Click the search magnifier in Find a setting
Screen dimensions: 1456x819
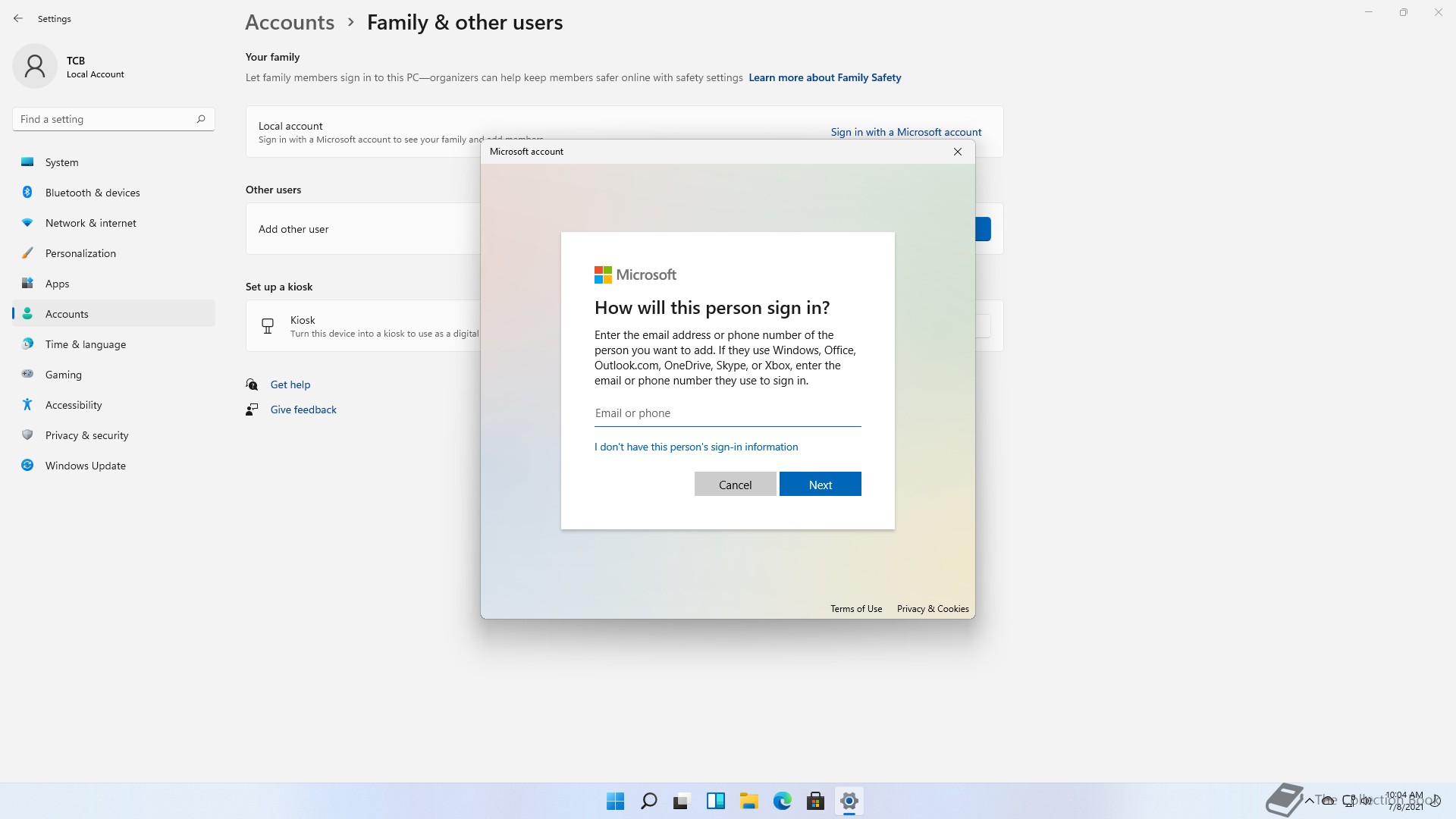coord(201,119)
